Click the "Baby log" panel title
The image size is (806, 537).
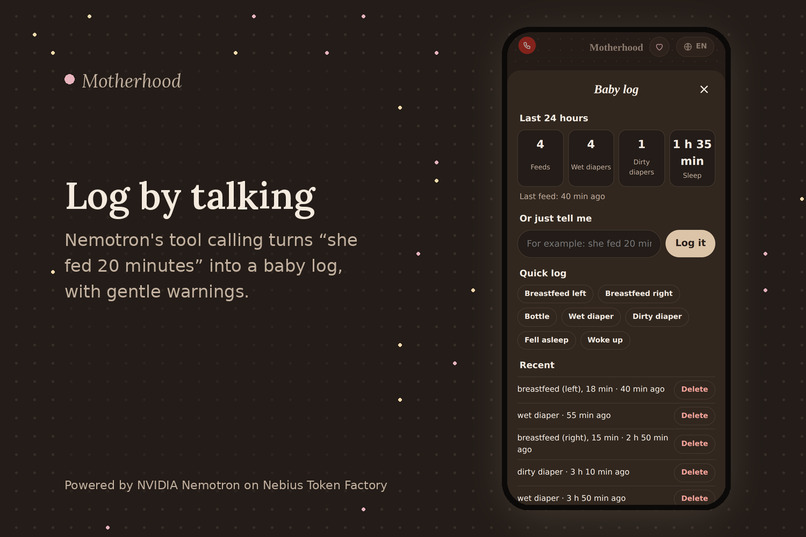point(616,89)
